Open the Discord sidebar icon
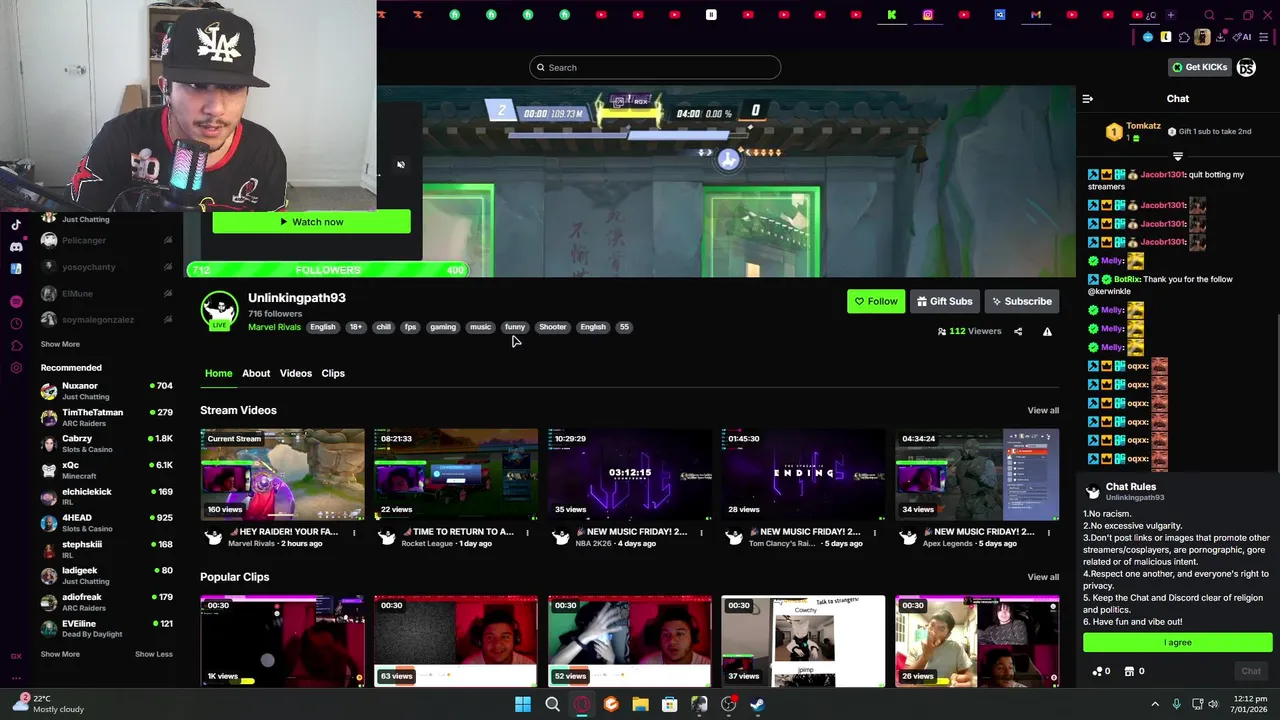The width and height of the screenshot is (1280, 720). click(x=16, y=247)
